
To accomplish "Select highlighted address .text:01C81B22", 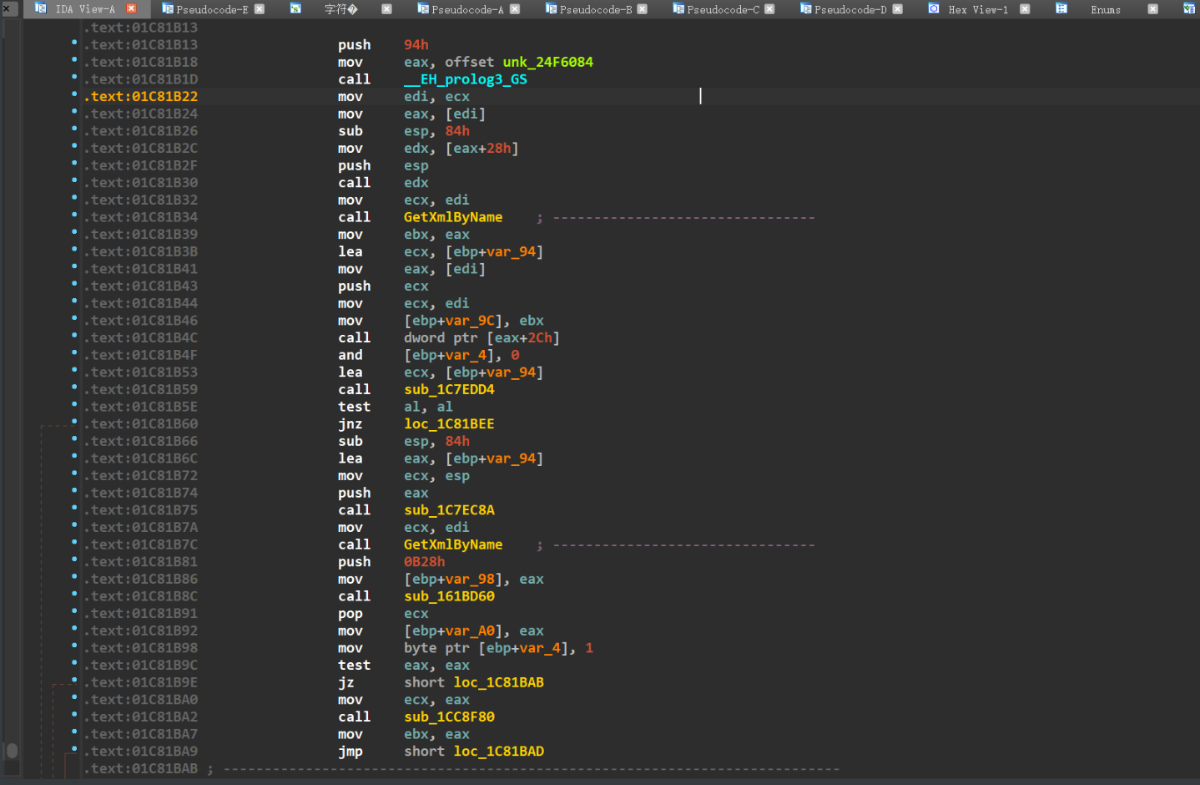I will pos(141,97).
